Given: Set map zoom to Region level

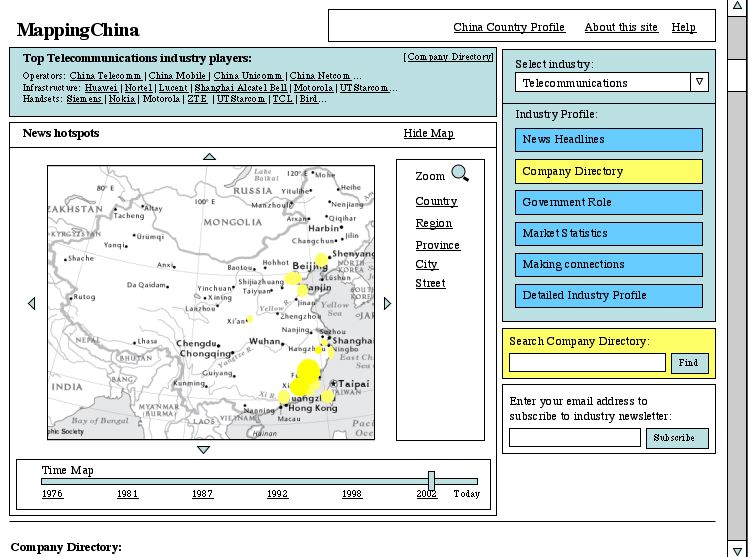Looking at the screenshot, I should (434, 223).
